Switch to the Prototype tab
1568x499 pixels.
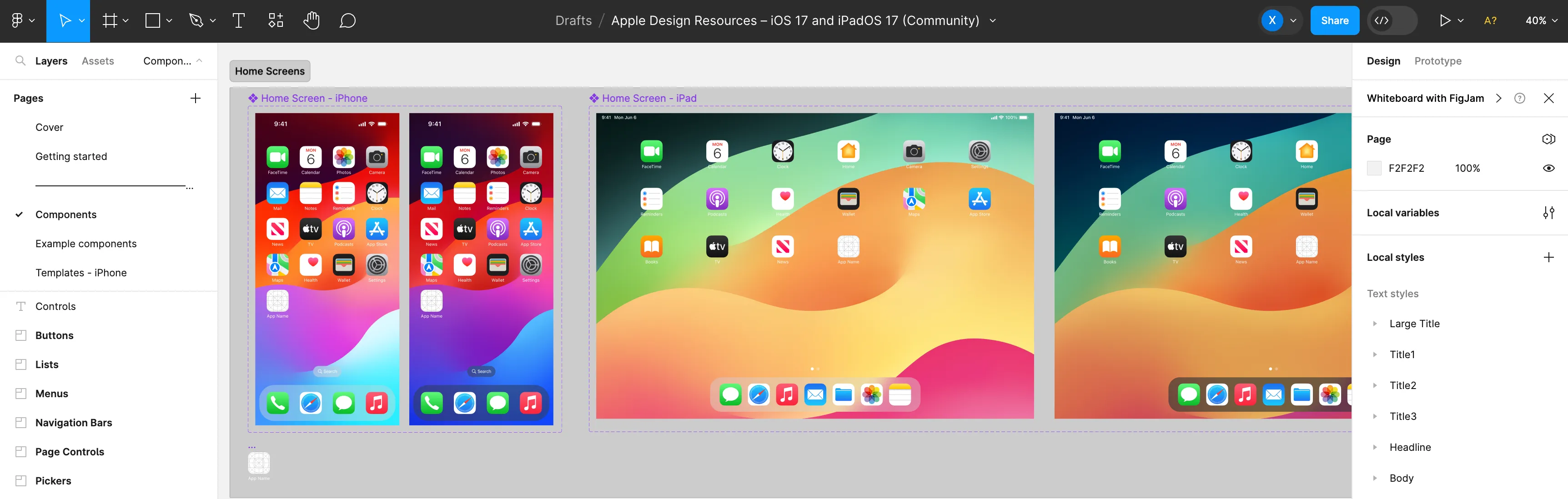1438,61
